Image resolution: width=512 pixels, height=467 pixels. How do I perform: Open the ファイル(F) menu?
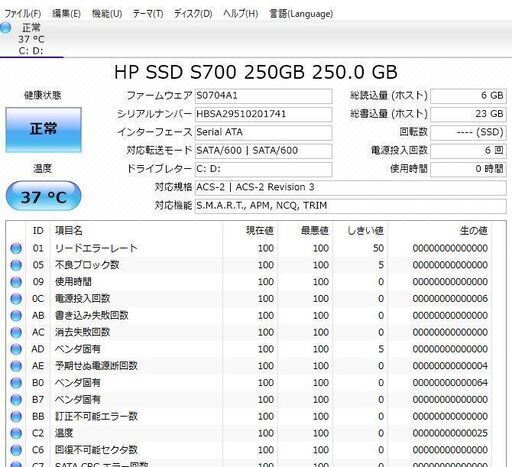pyautogui.click(x=23, y=14)
